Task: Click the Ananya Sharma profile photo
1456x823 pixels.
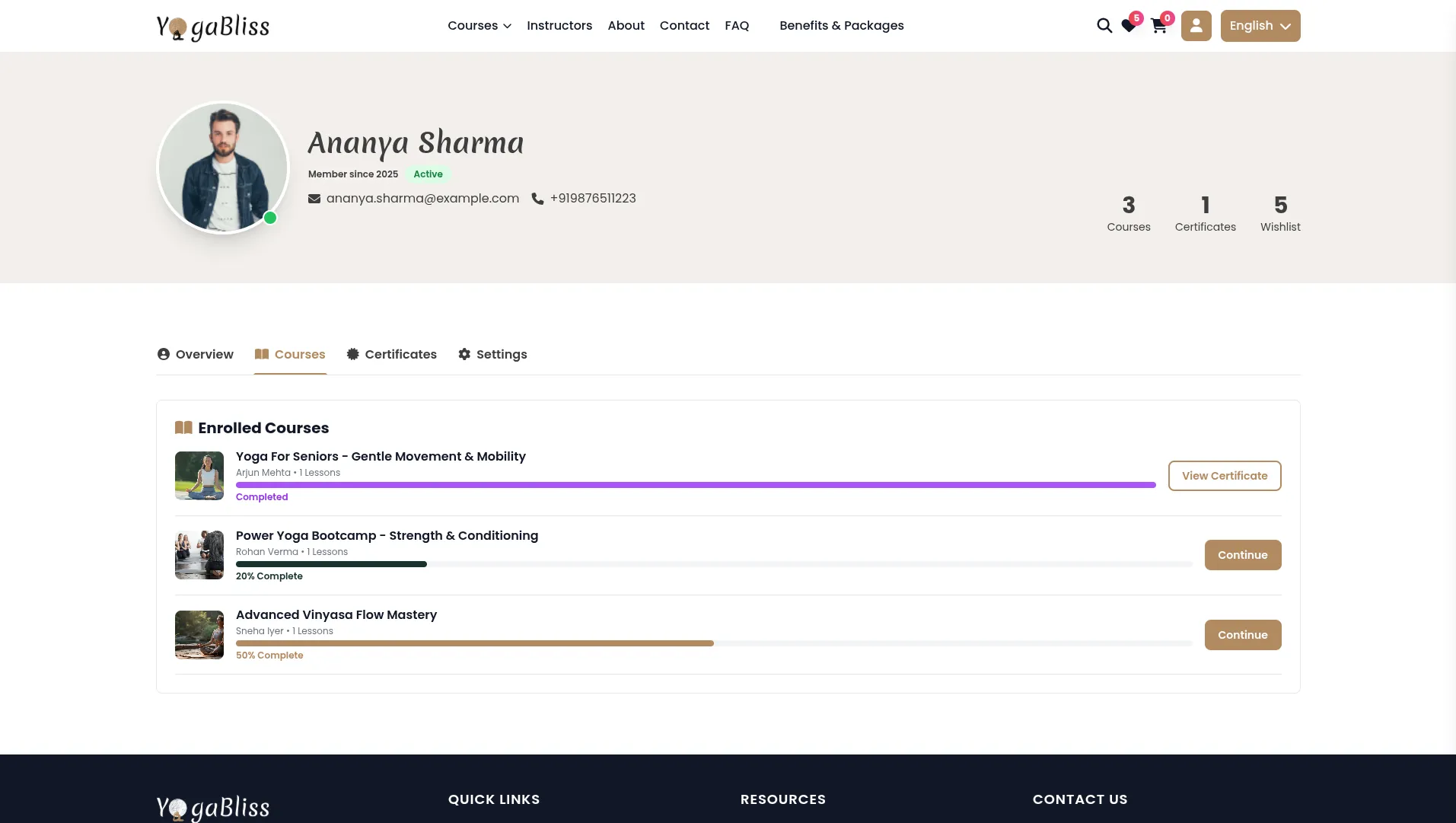Action: click(222, 167)
